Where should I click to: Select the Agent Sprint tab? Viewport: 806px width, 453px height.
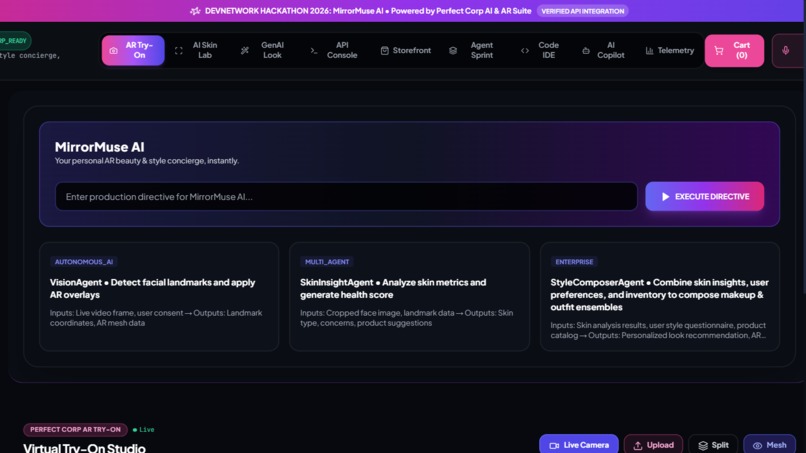pyautogui.click(x=473, y=50)
